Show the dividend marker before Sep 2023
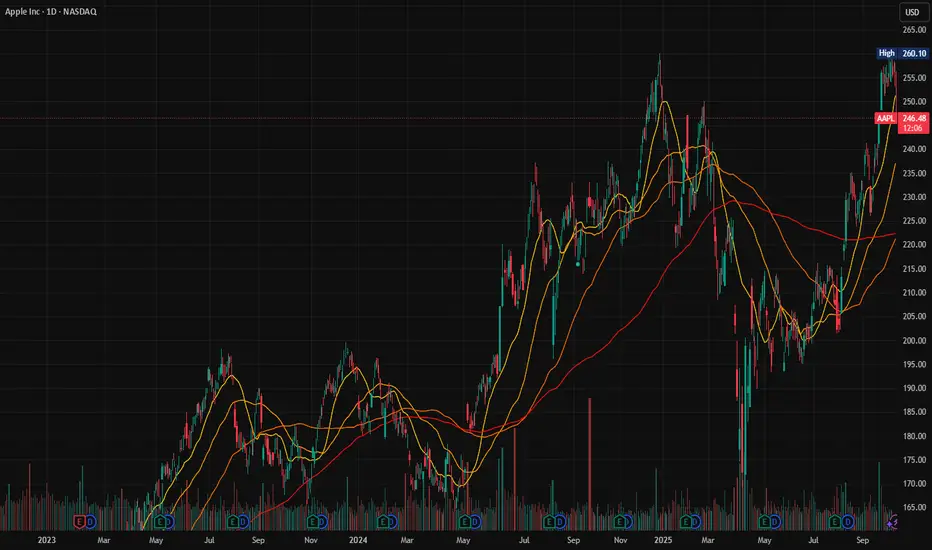Screen dimensions: 932x550 [243, 522]
